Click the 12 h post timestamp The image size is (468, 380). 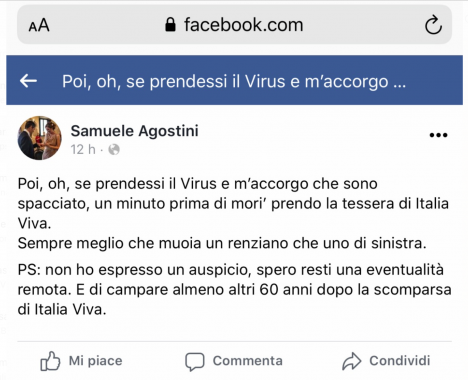coord(83,150)
